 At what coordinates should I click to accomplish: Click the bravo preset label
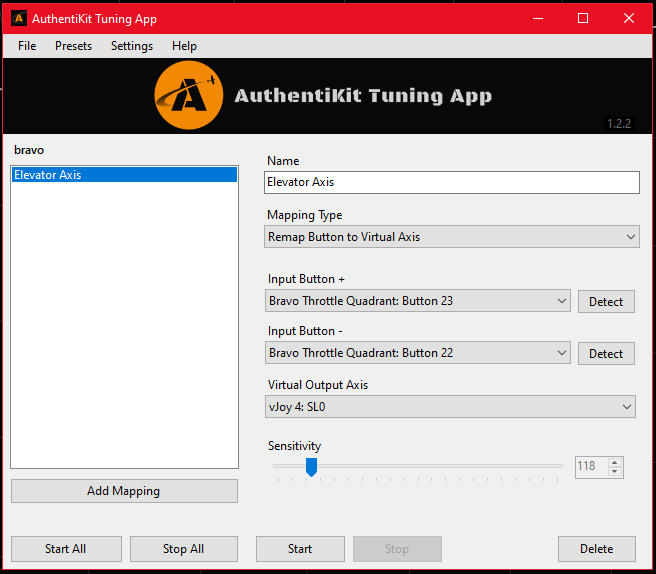click(x=29, y=150)
